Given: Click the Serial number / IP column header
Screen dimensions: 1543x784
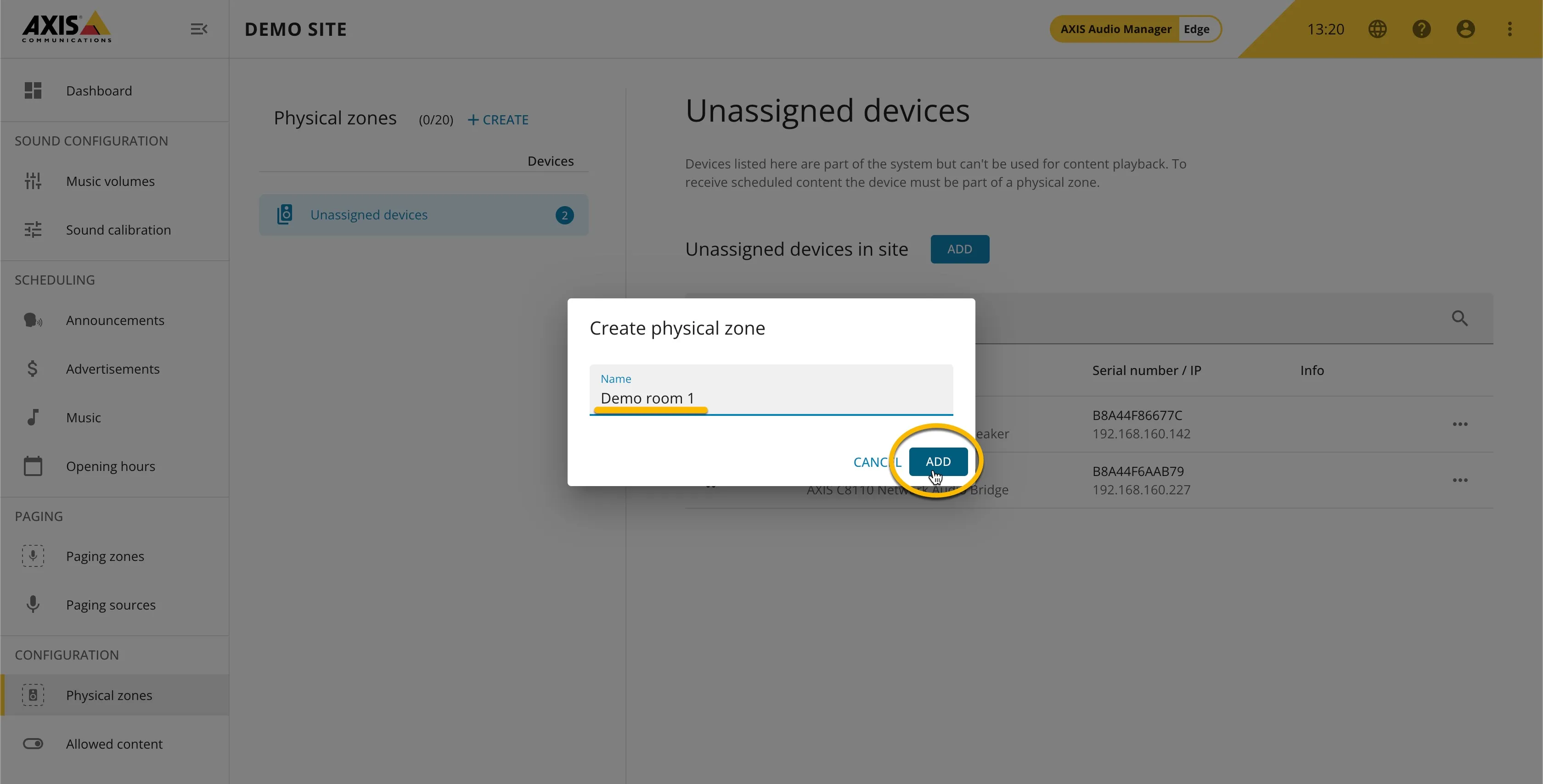Looking at the screenshot, I should tap(1147, 370).
